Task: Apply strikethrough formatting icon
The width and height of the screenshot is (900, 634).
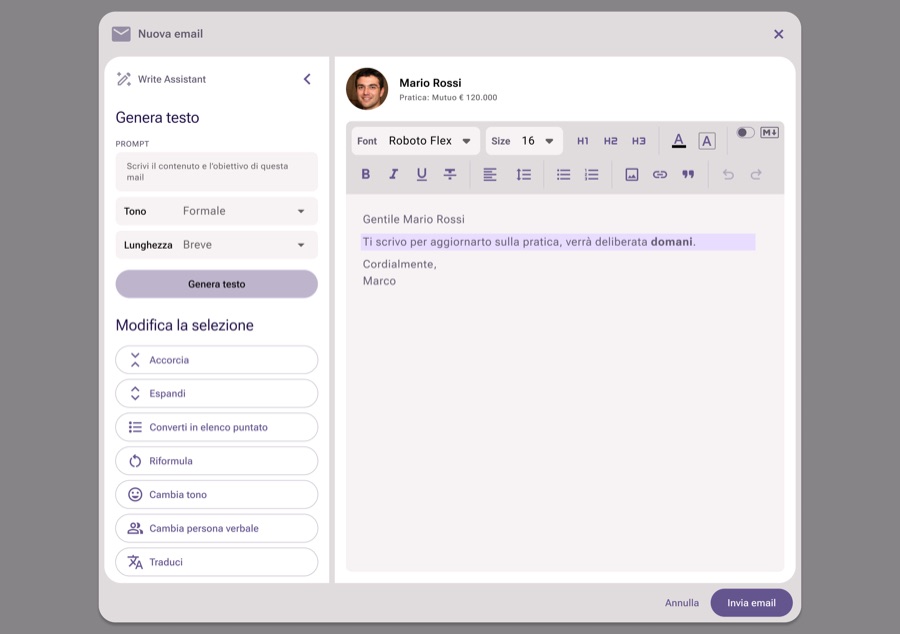Action: pyautogui.click(x=450, y=174)
